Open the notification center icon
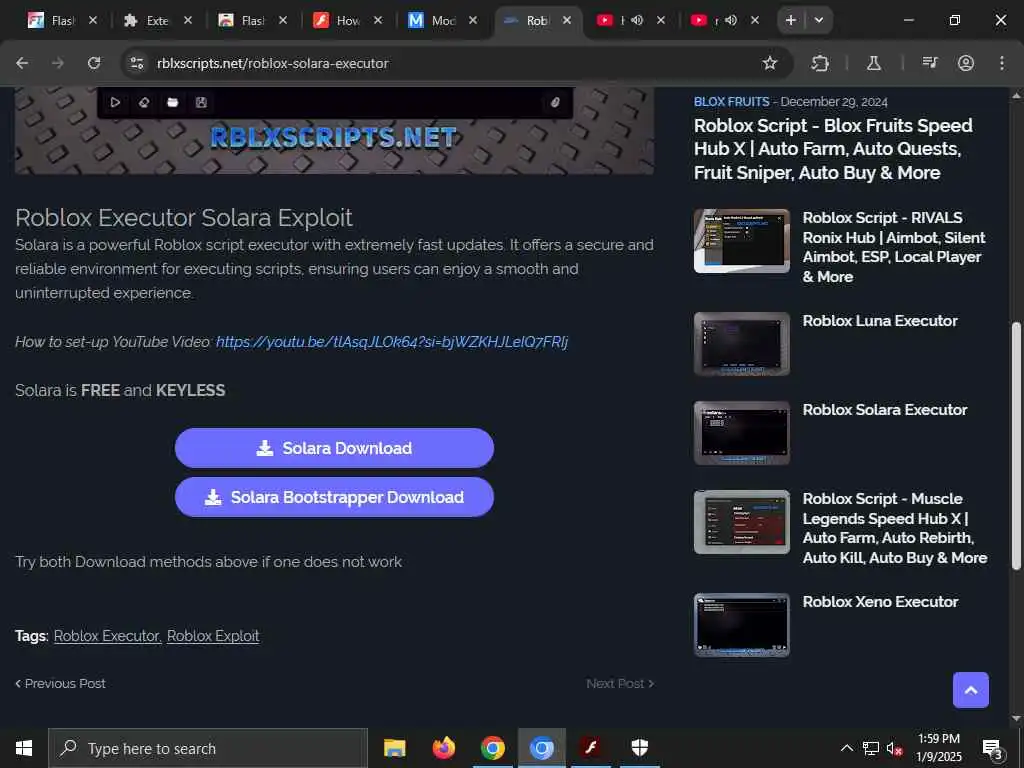The height and width of the screenshot is (768, 1024). (x=993, y=748)
